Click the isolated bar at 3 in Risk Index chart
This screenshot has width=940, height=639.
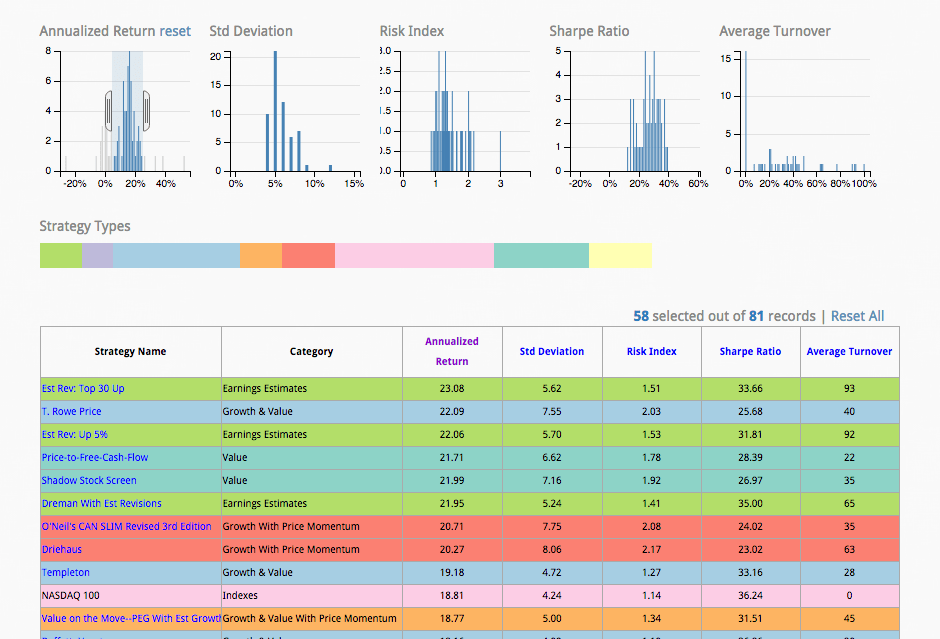tap(501, 151)
